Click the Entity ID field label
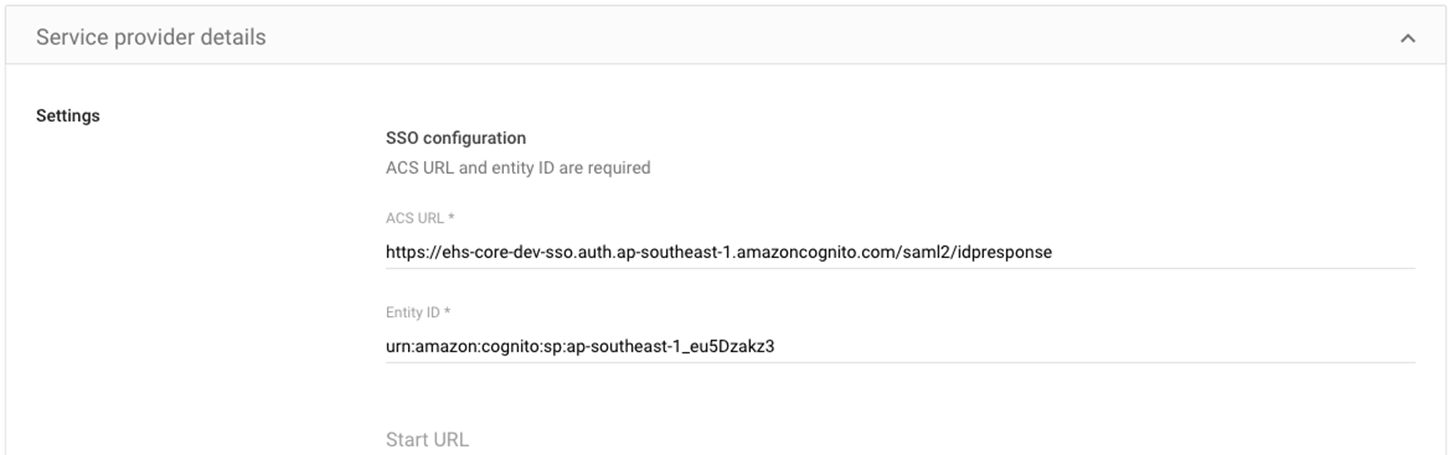This screenshot has width=1454, height=455. [412, 312]
